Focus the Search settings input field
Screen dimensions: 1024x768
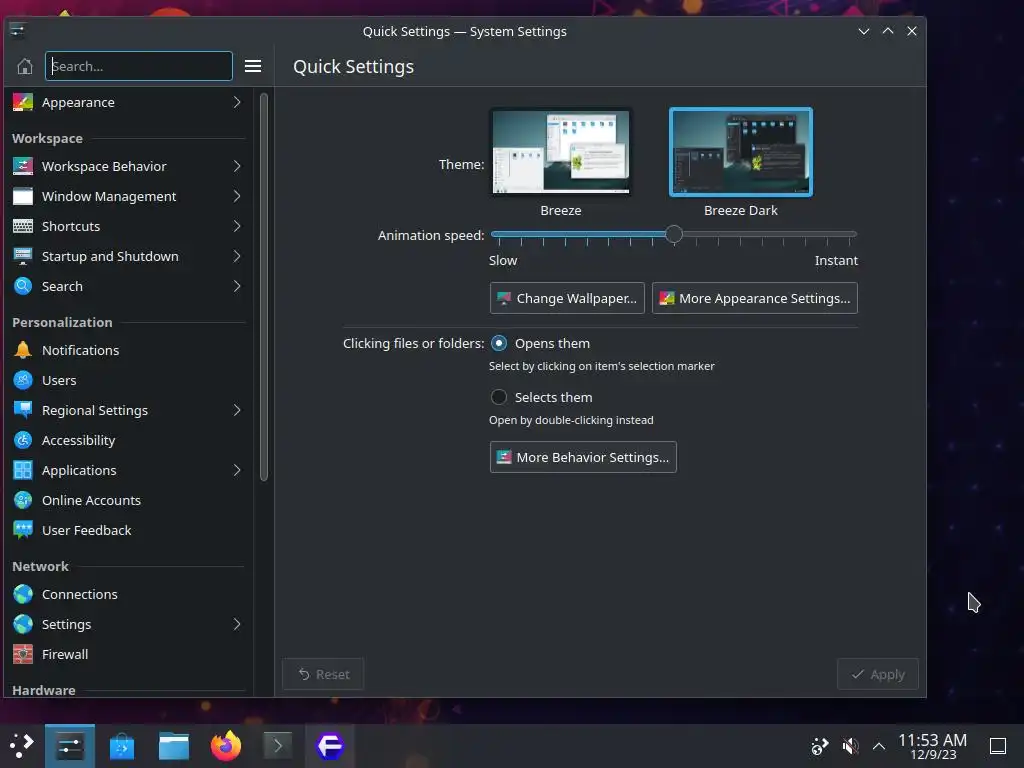click(x=138, y=67)
